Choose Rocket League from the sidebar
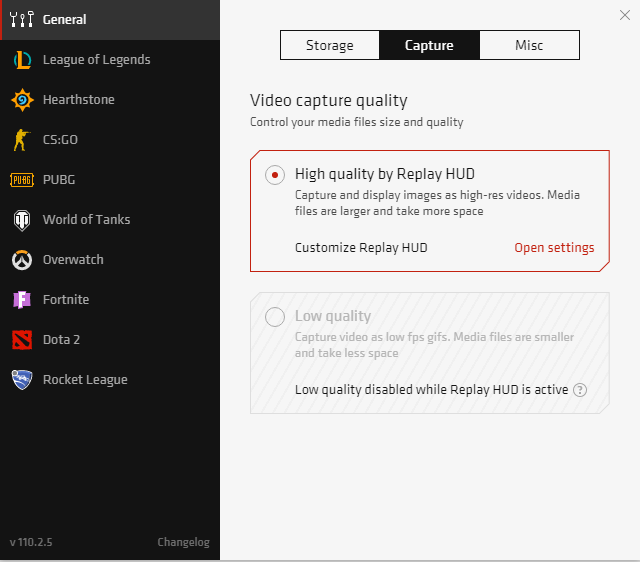 (110, 380)
